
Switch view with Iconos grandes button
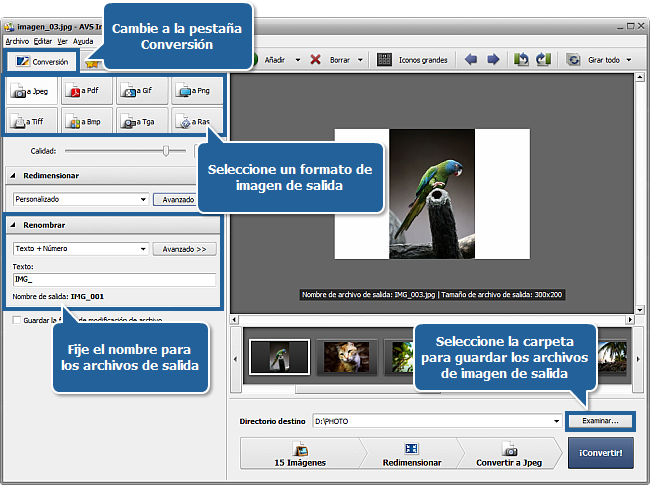(412, 60)
